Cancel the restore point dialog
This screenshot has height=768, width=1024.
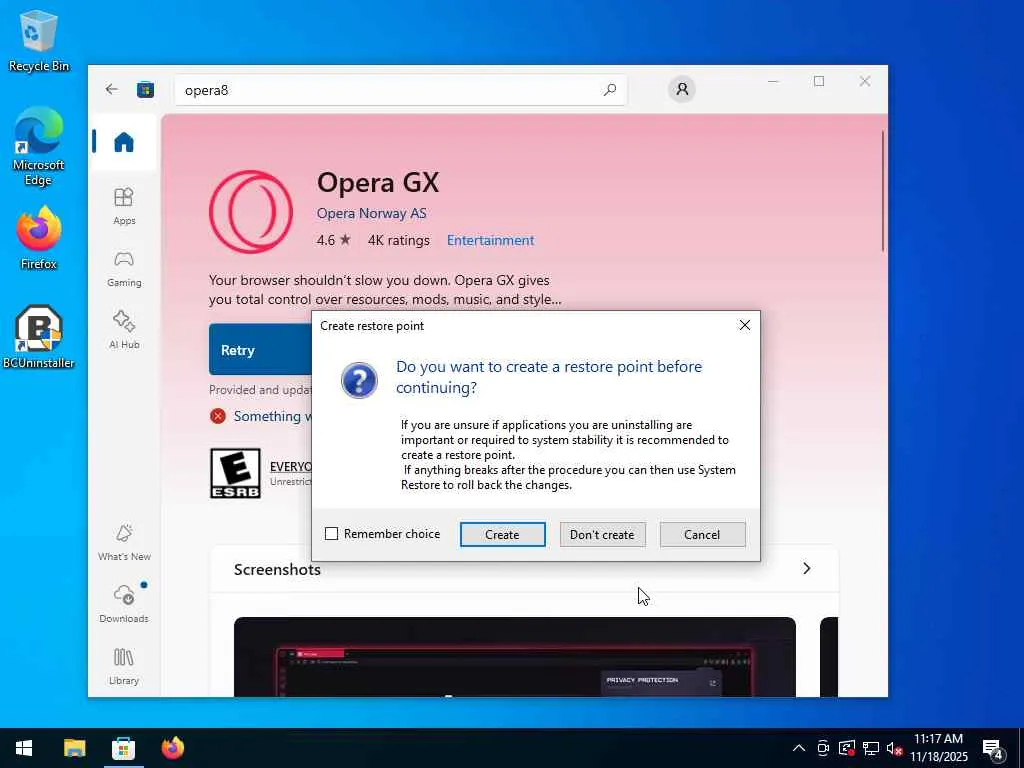coord(702,534)
